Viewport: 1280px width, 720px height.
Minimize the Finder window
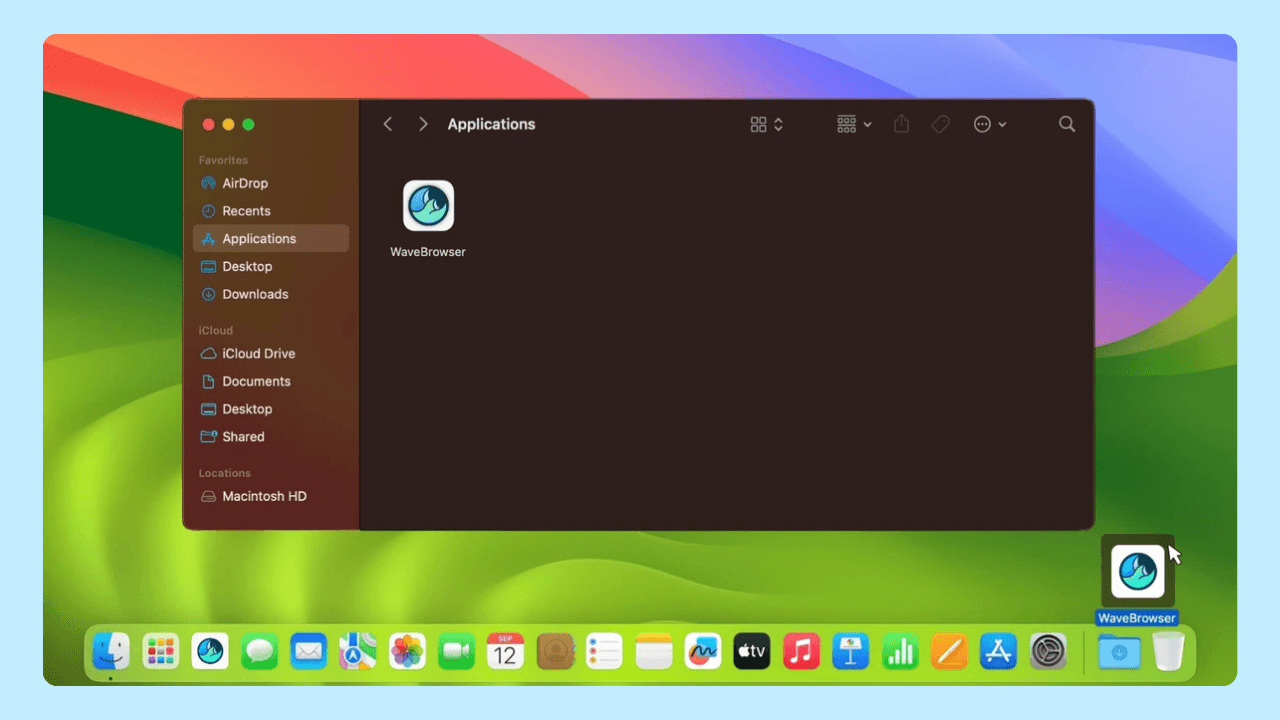[x=228, y=124]
